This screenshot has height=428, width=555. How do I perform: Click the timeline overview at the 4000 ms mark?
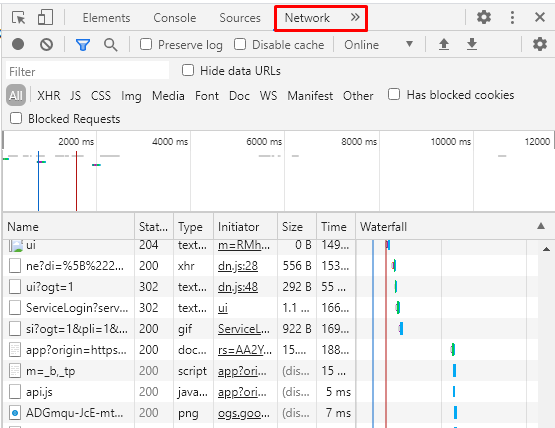pyautogui.click(x=170, y=142)
